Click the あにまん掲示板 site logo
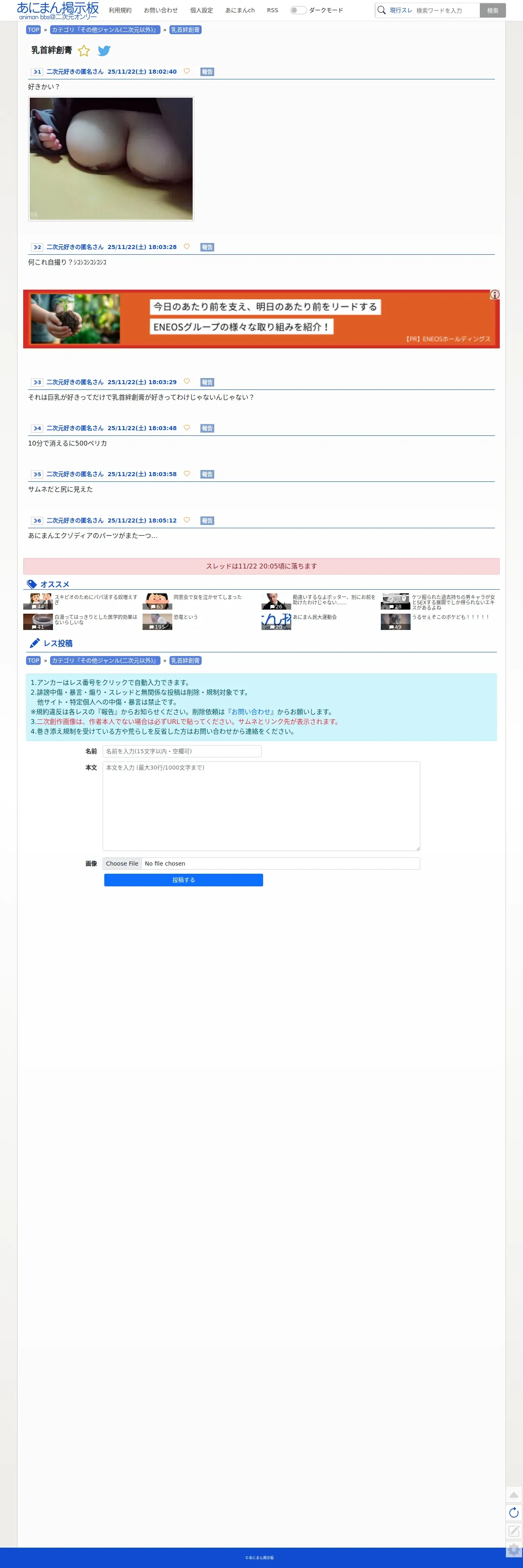The height and width of the screenshot is (1568, 523). click(58, 10)
